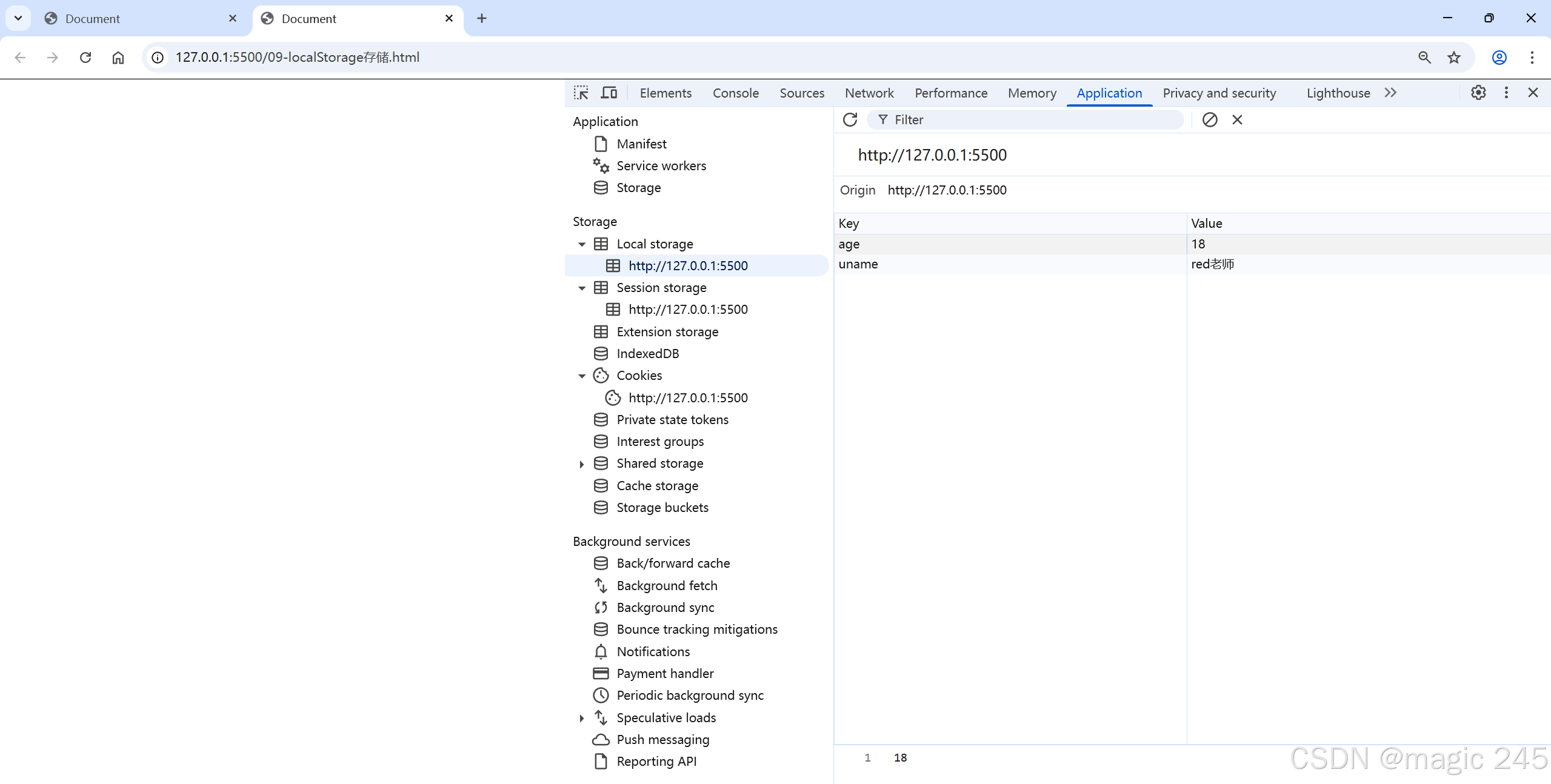1551x784 pixels.
Task: Click the inspect element picker icon
Action: pyautogui.click(x=581, y=93)
